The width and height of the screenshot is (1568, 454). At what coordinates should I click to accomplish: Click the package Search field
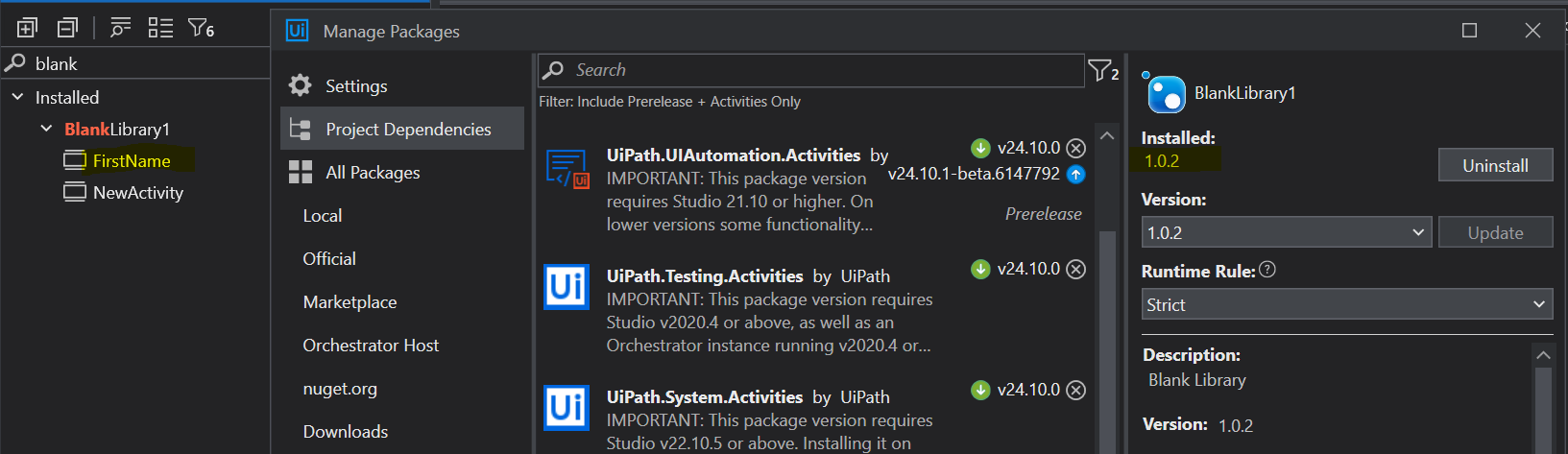811,70
